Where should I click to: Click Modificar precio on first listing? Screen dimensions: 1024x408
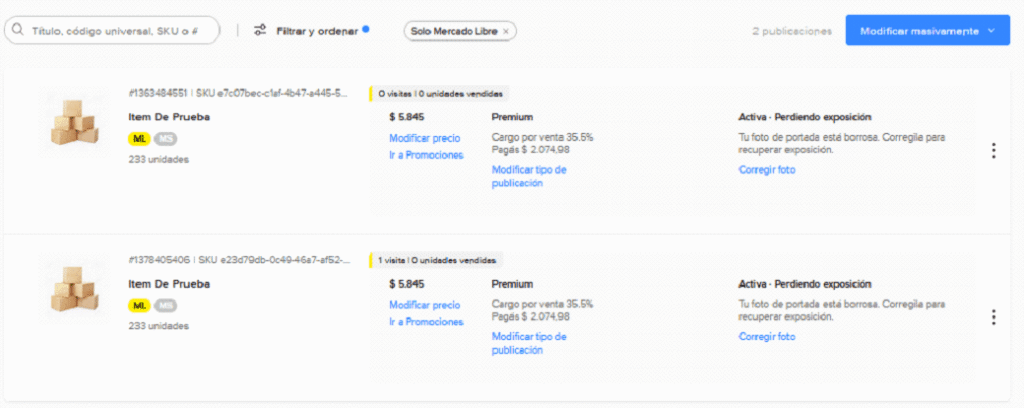point(424,138)
